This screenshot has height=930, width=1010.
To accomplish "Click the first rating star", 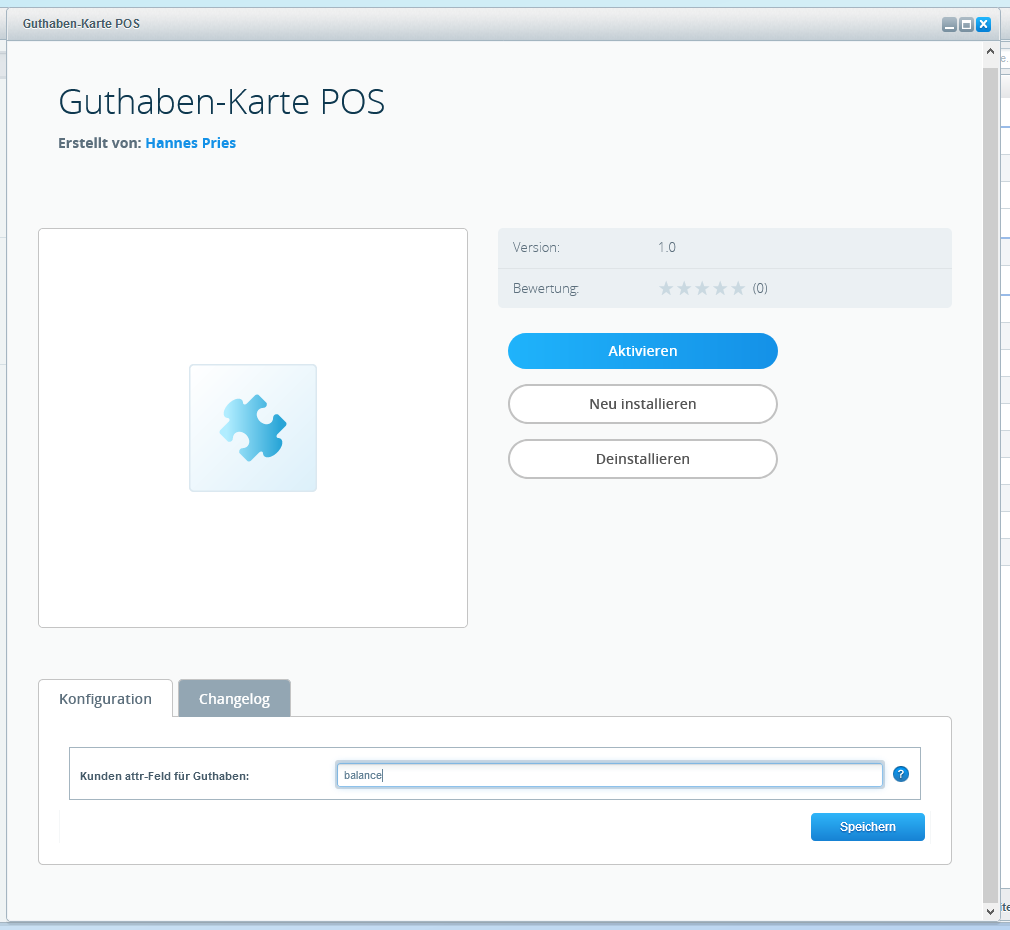I will click(666, 289).
